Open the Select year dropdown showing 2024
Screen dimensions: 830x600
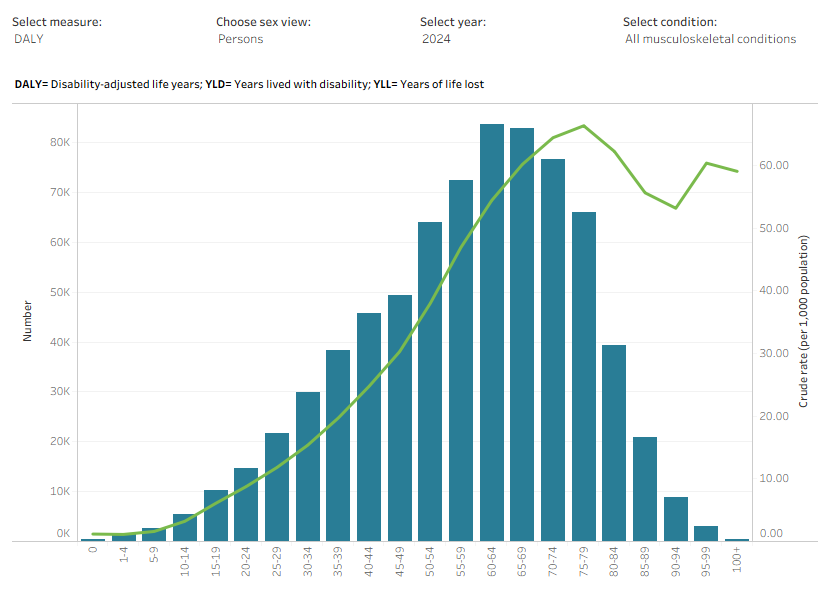pos(436,39)
